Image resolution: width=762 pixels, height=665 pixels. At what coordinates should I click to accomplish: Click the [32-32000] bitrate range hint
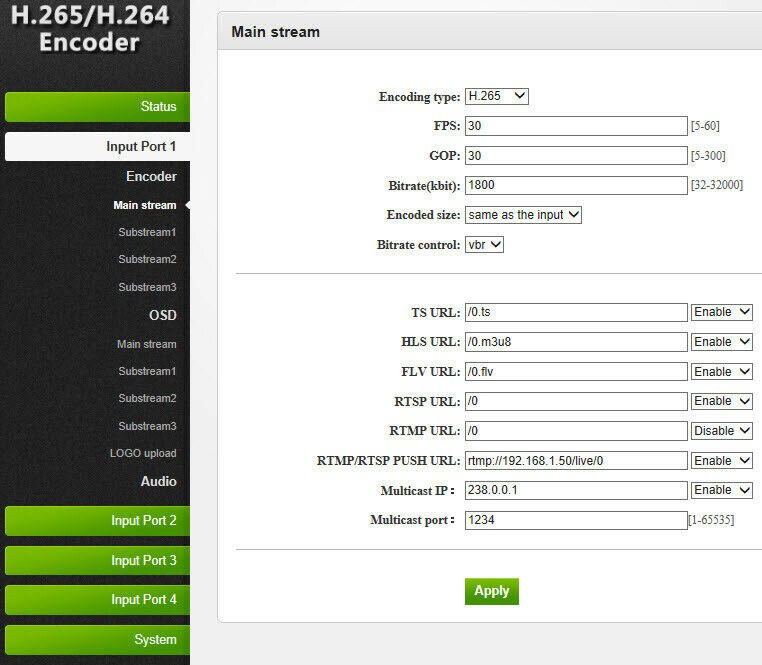pos(717,185)
